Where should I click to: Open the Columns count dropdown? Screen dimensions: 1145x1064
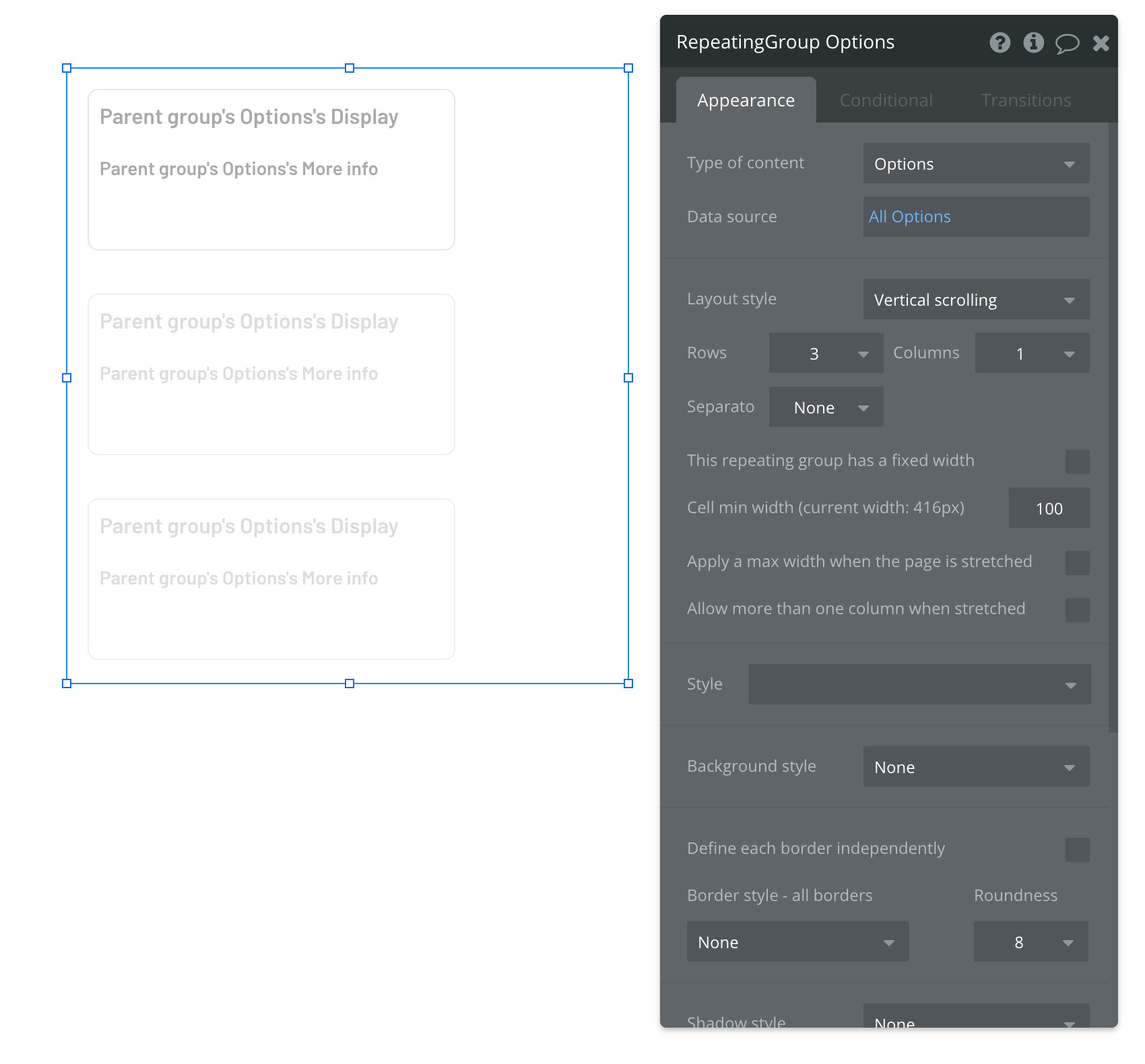pos(1032,353)
